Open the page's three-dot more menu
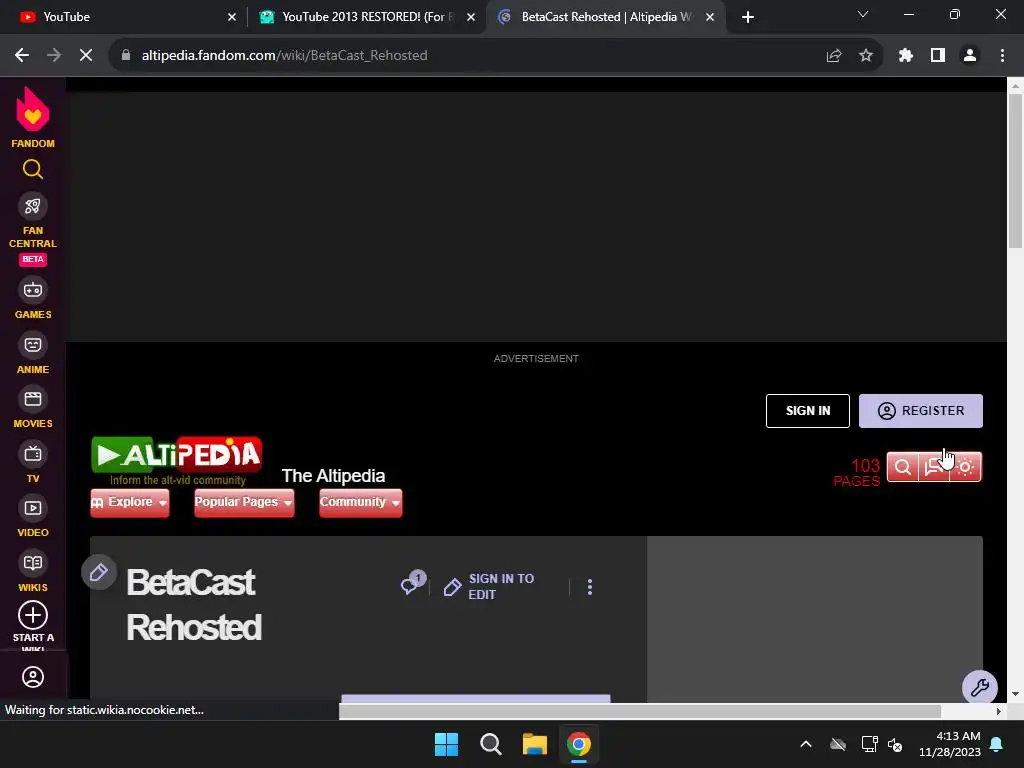The image size is (1024, 768). coord(590,587)
